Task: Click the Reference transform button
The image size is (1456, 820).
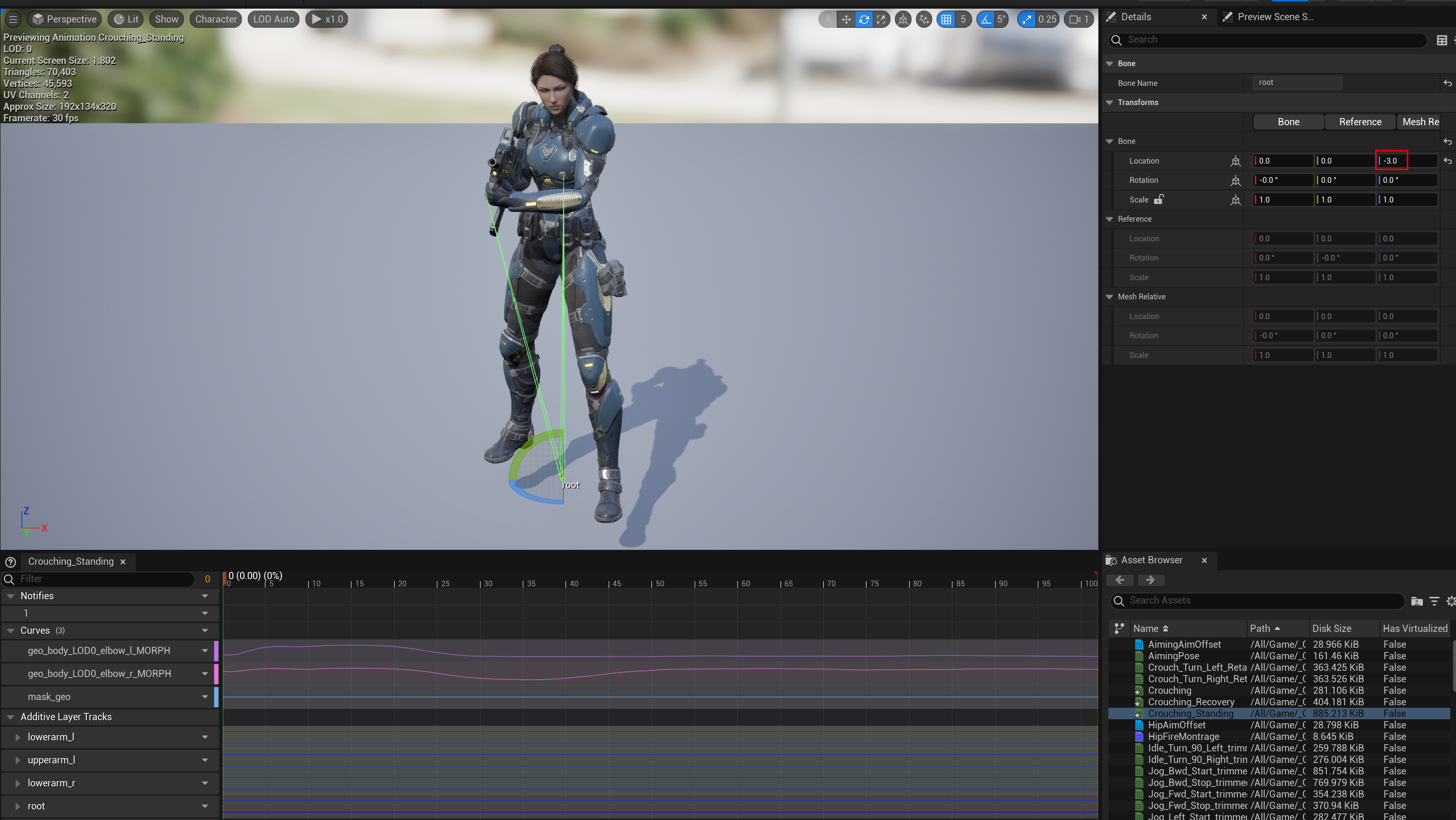Action: 1360,122
